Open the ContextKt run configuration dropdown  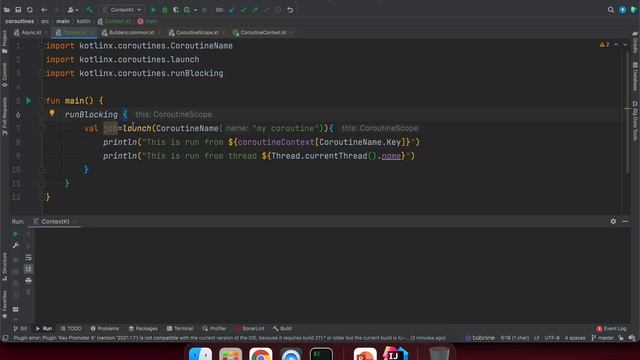click(x=122, y=10)
